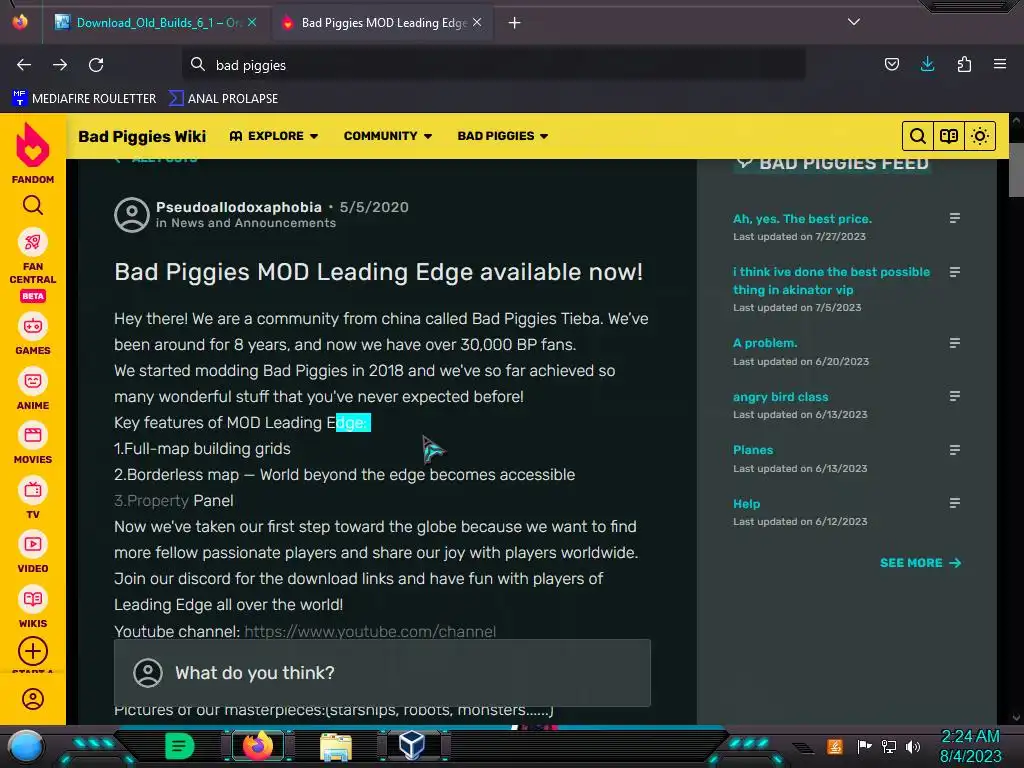Open Movies in the Fandom sidebar
This screenshot has width=1024, height=768.
(33, 444)
